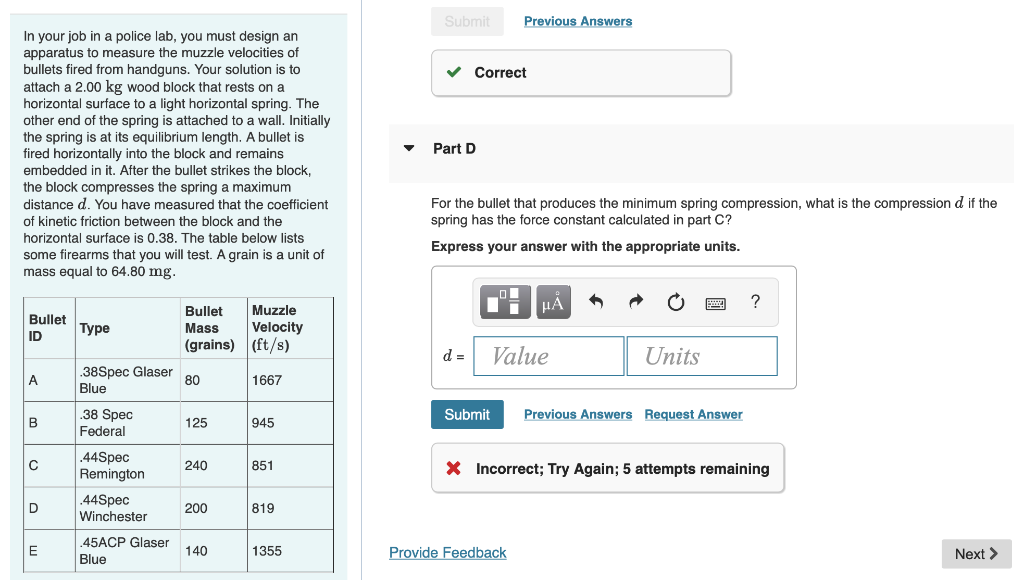Screen dimensions: 1024x580
Task: Collapse the Part D section triangle
Action: pos(409,148)
